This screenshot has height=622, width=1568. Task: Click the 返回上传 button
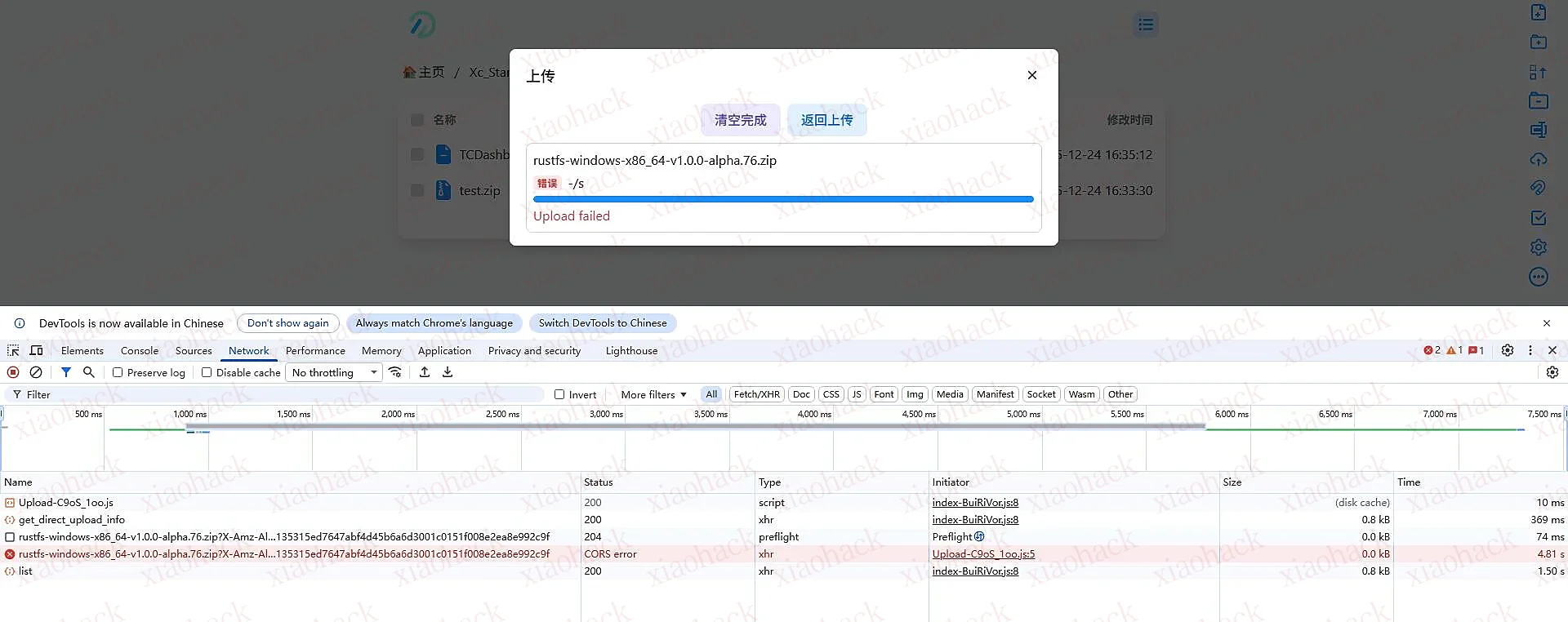(826, 120)
